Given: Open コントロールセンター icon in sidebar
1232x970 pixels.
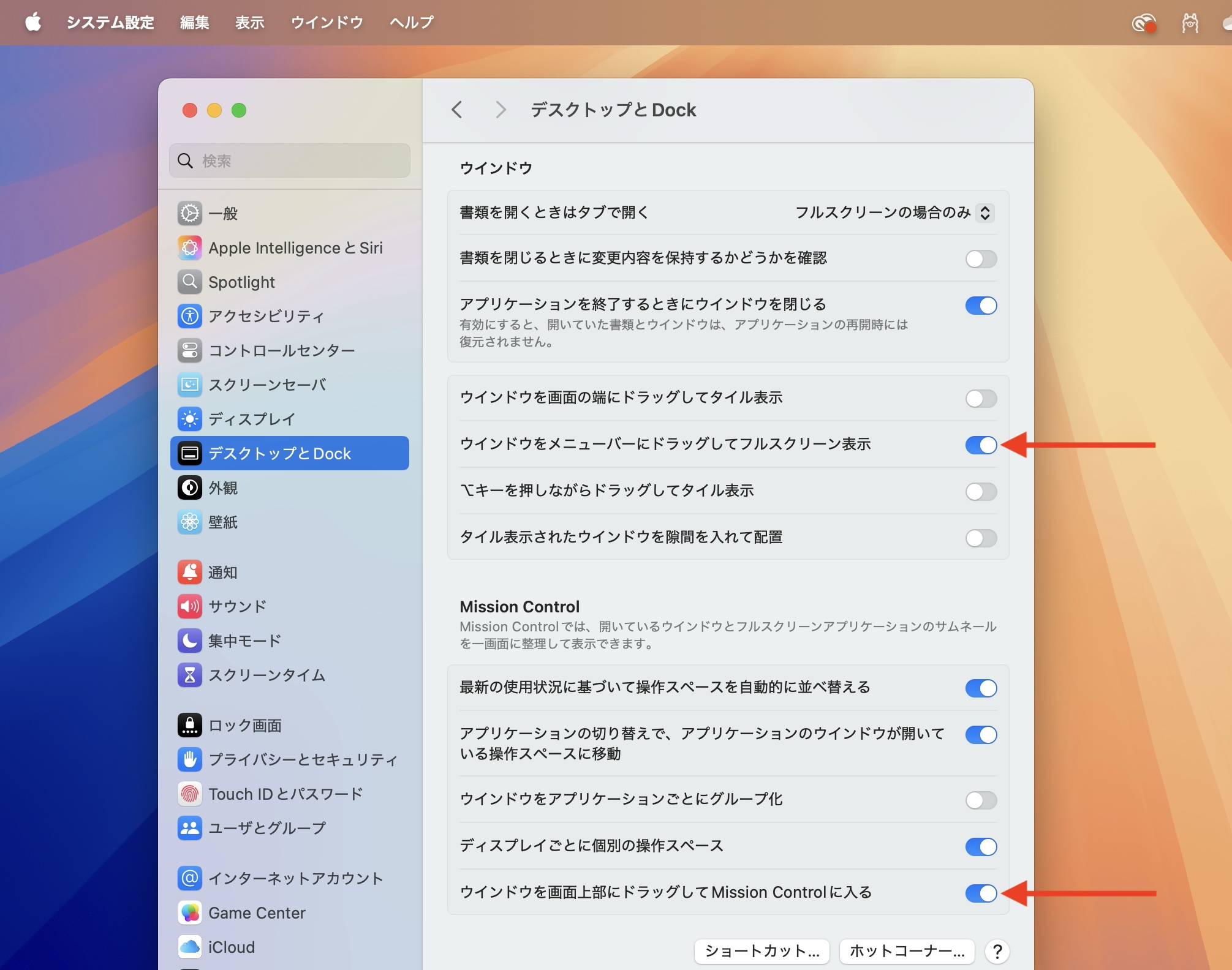Looking at the screenshot, I should 190,350.
